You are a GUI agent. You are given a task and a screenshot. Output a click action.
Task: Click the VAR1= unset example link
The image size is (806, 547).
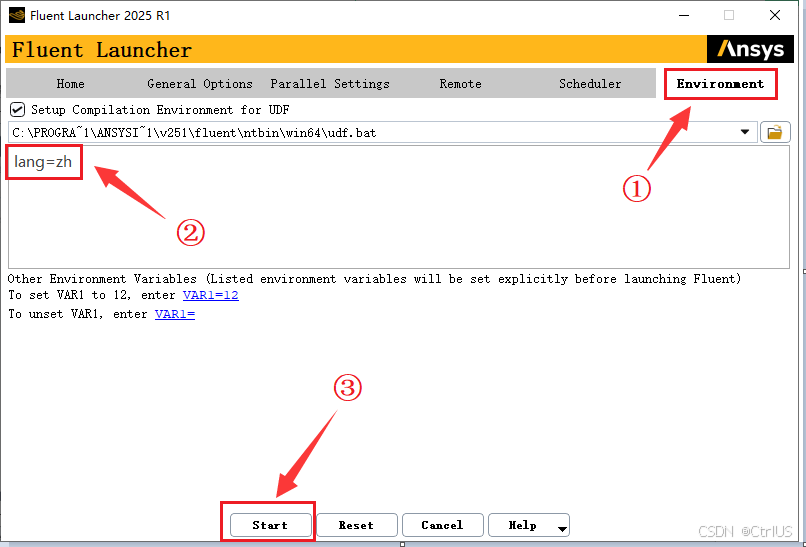(x=175, y=314)
